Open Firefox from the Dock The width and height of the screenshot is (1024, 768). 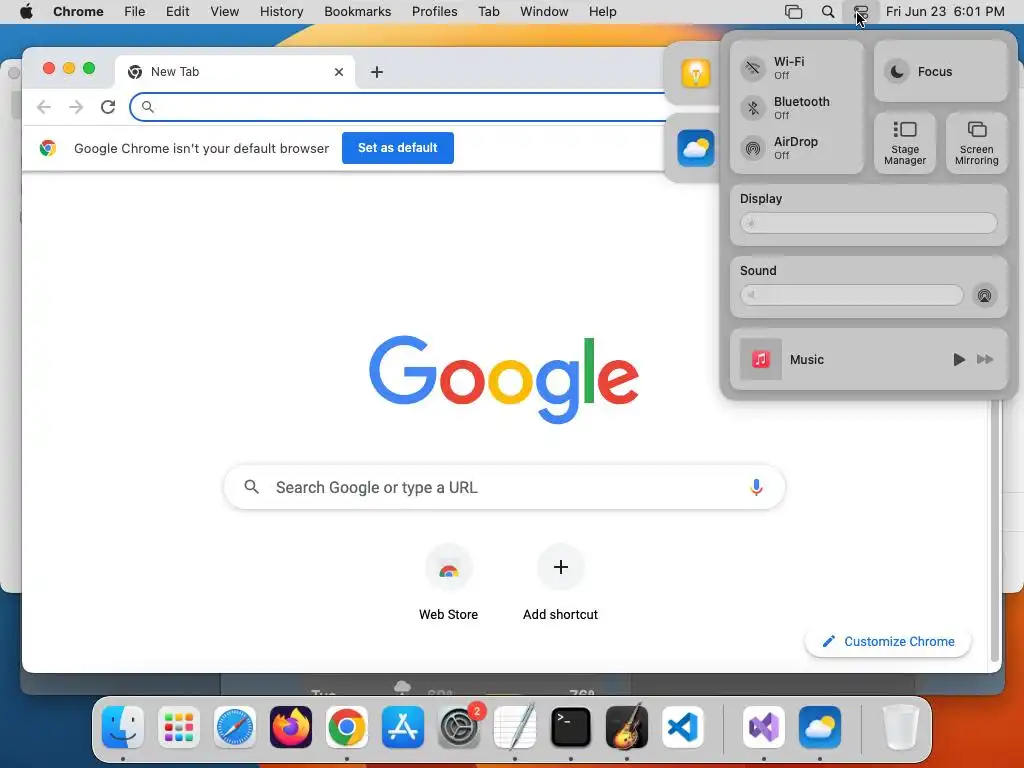[291, 727]
